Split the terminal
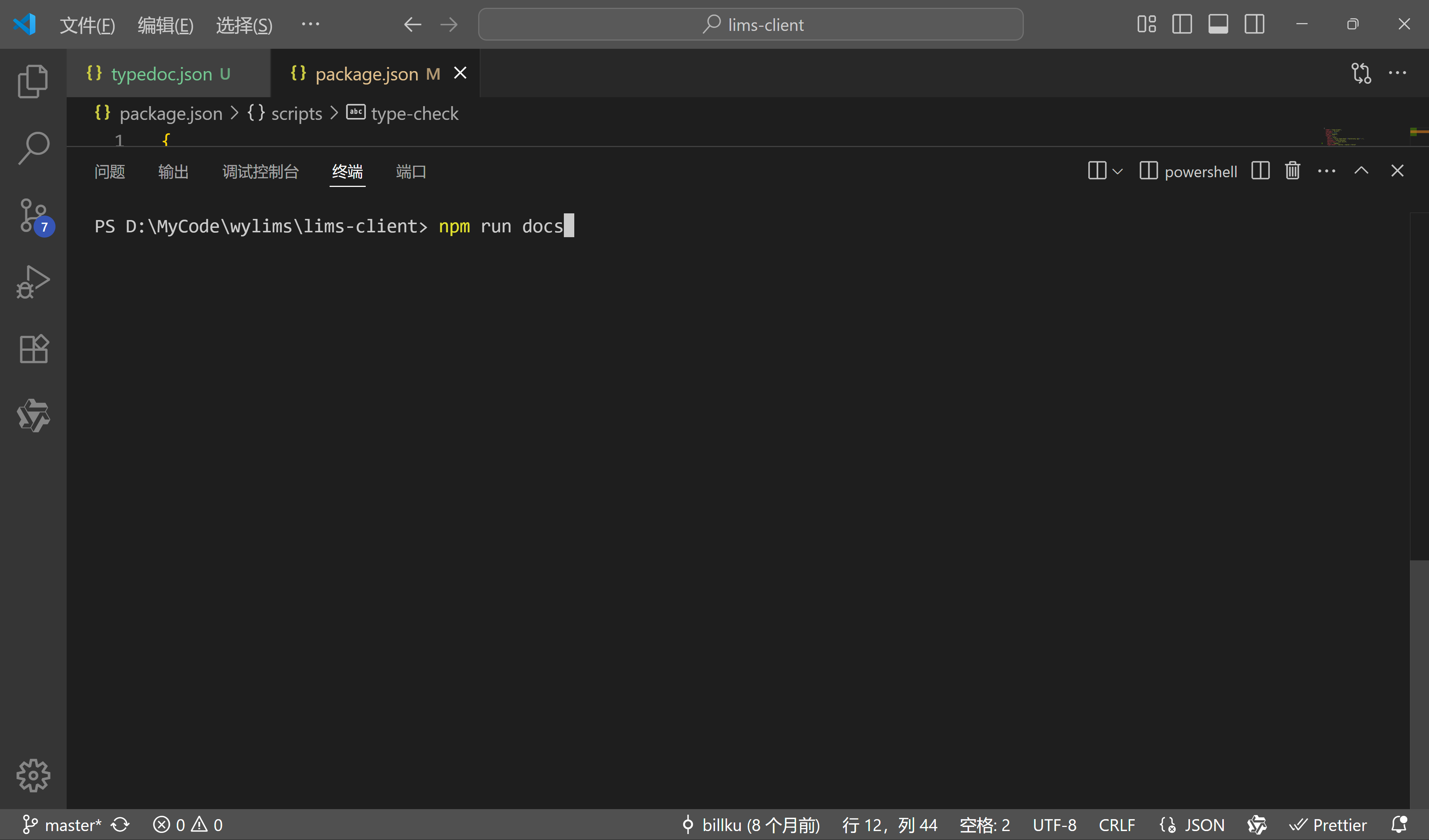 pos(1260,171)
